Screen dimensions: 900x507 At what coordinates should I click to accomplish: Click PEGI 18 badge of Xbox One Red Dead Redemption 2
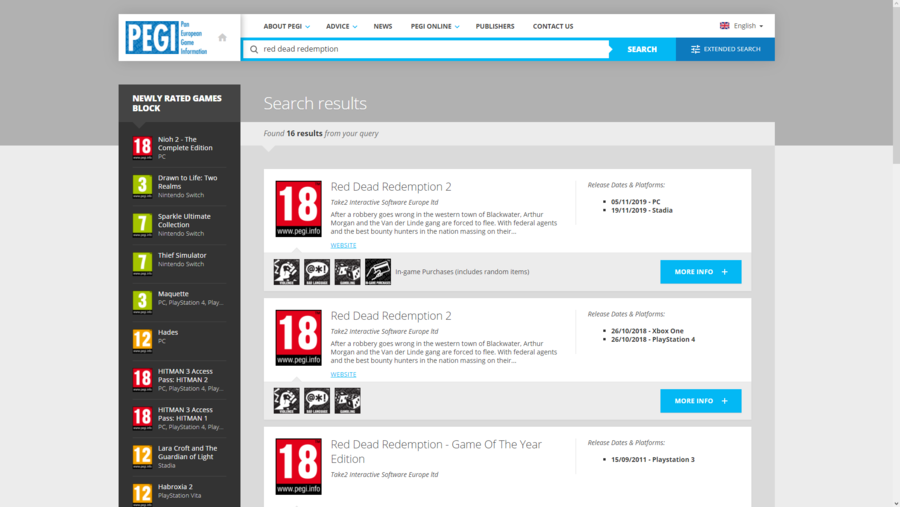coord(298,338)
